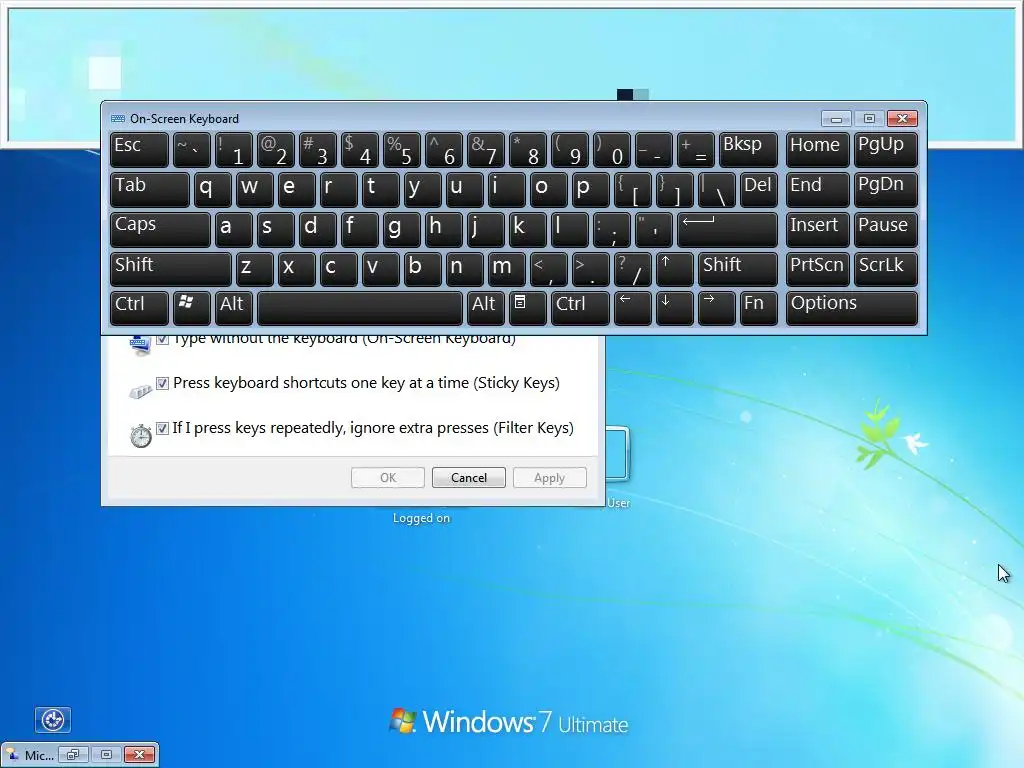Click the End key
1024x768 pixels.
point(818,189)
